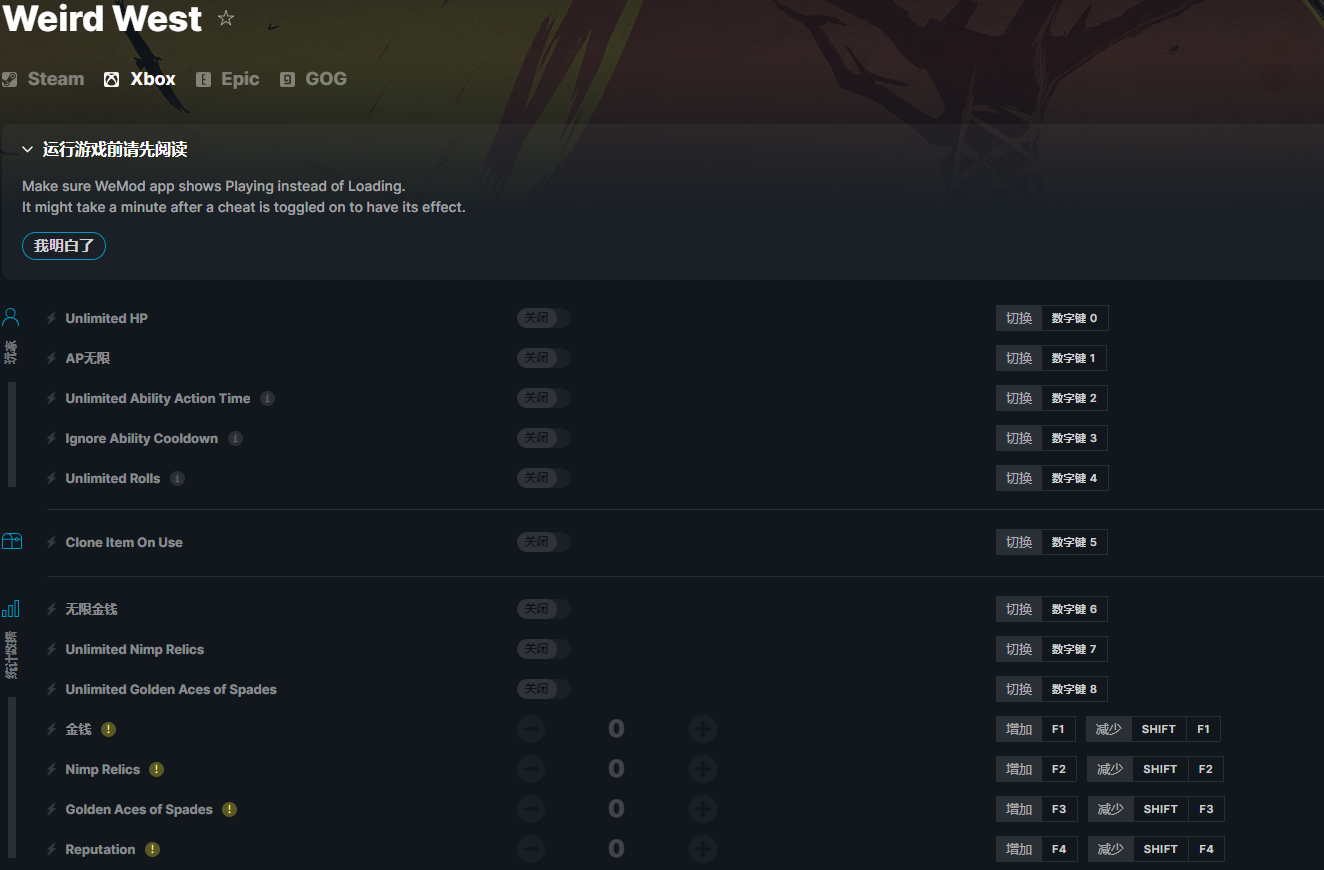Click the player category icon in sidebar
The height and width of the screenshot is (870, 1324).
pos(11,318)
